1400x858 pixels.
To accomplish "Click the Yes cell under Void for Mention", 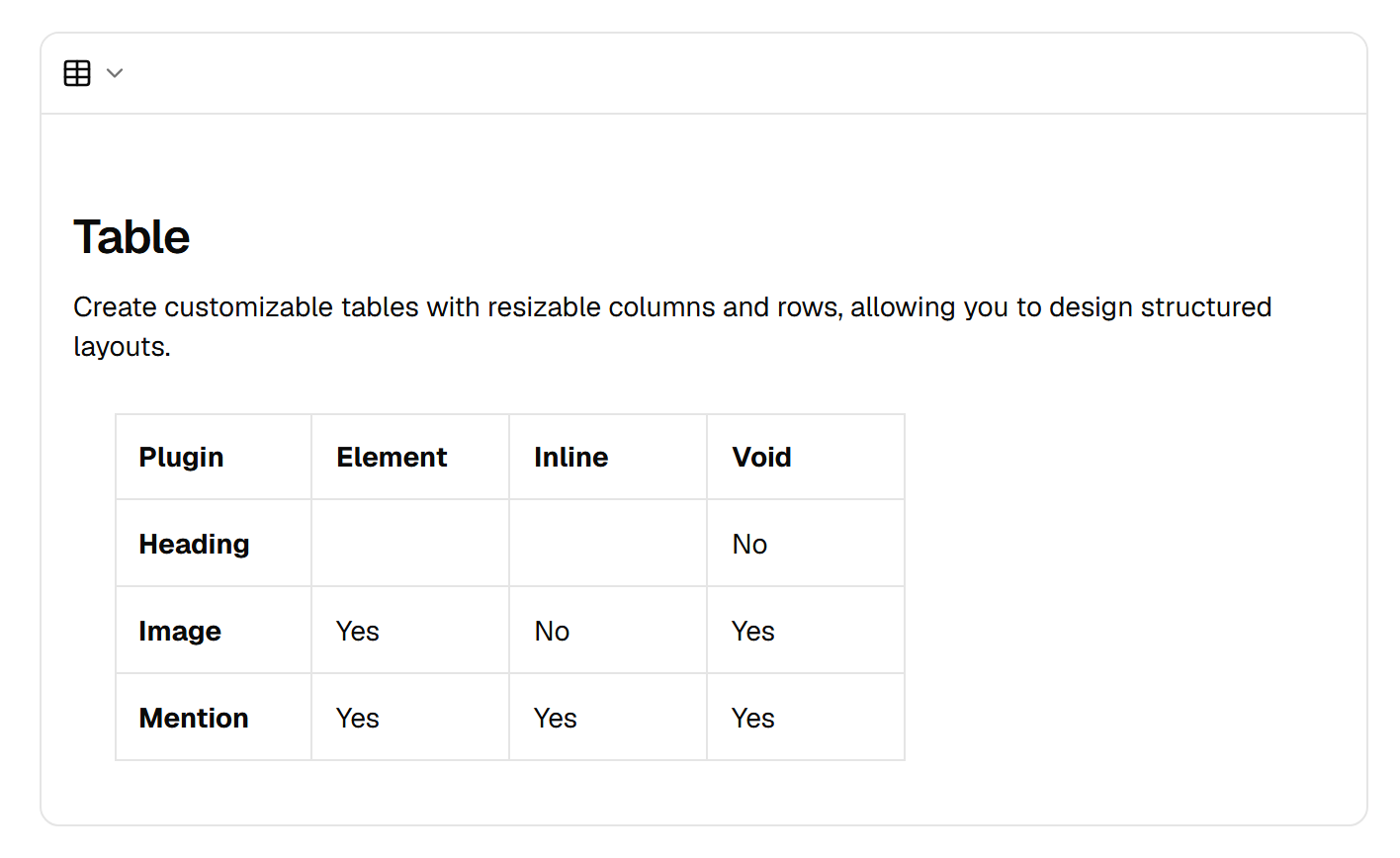I will 806,718.
